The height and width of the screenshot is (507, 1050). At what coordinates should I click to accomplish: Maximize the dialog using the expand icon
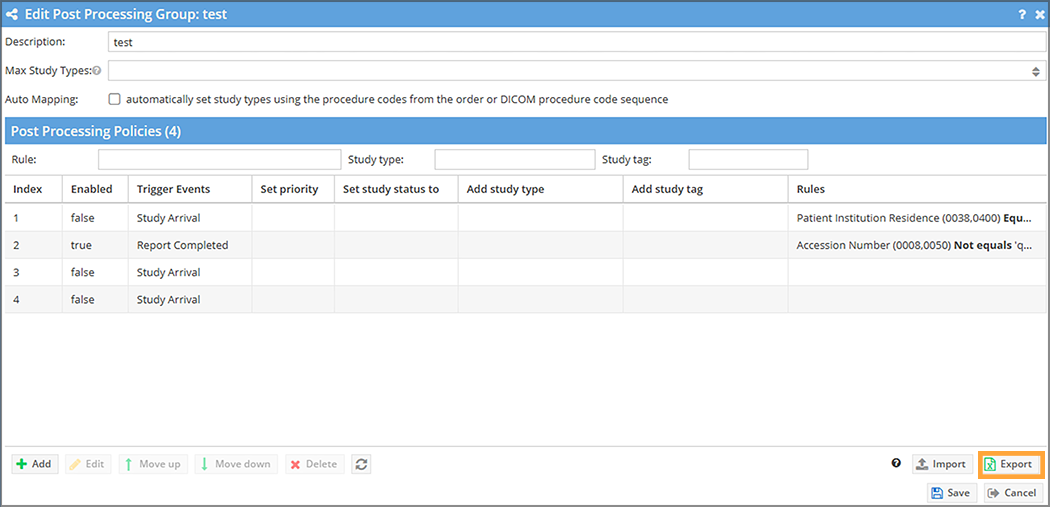point(1037,15)
